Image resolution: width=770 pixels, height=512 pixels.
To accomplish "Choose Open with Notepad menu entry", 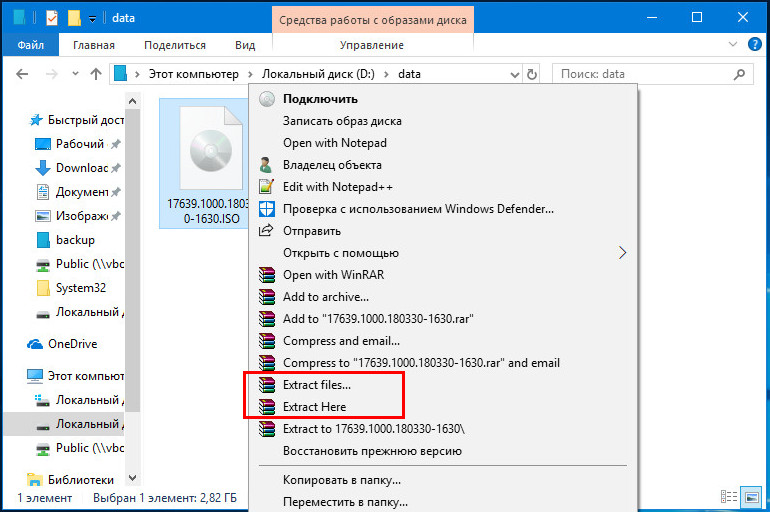I will pyautogui.click(x=443, y=143).
